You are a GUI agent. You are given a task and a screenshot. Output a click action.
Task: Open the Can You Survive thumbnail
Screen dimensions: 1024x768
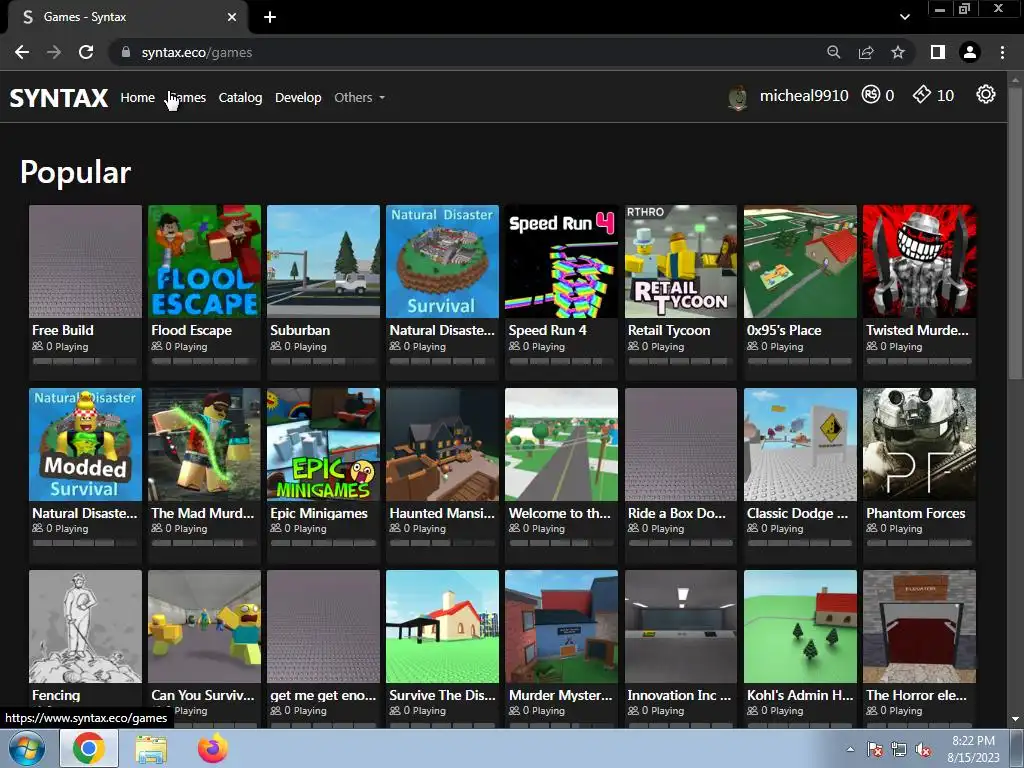point(204,626)
